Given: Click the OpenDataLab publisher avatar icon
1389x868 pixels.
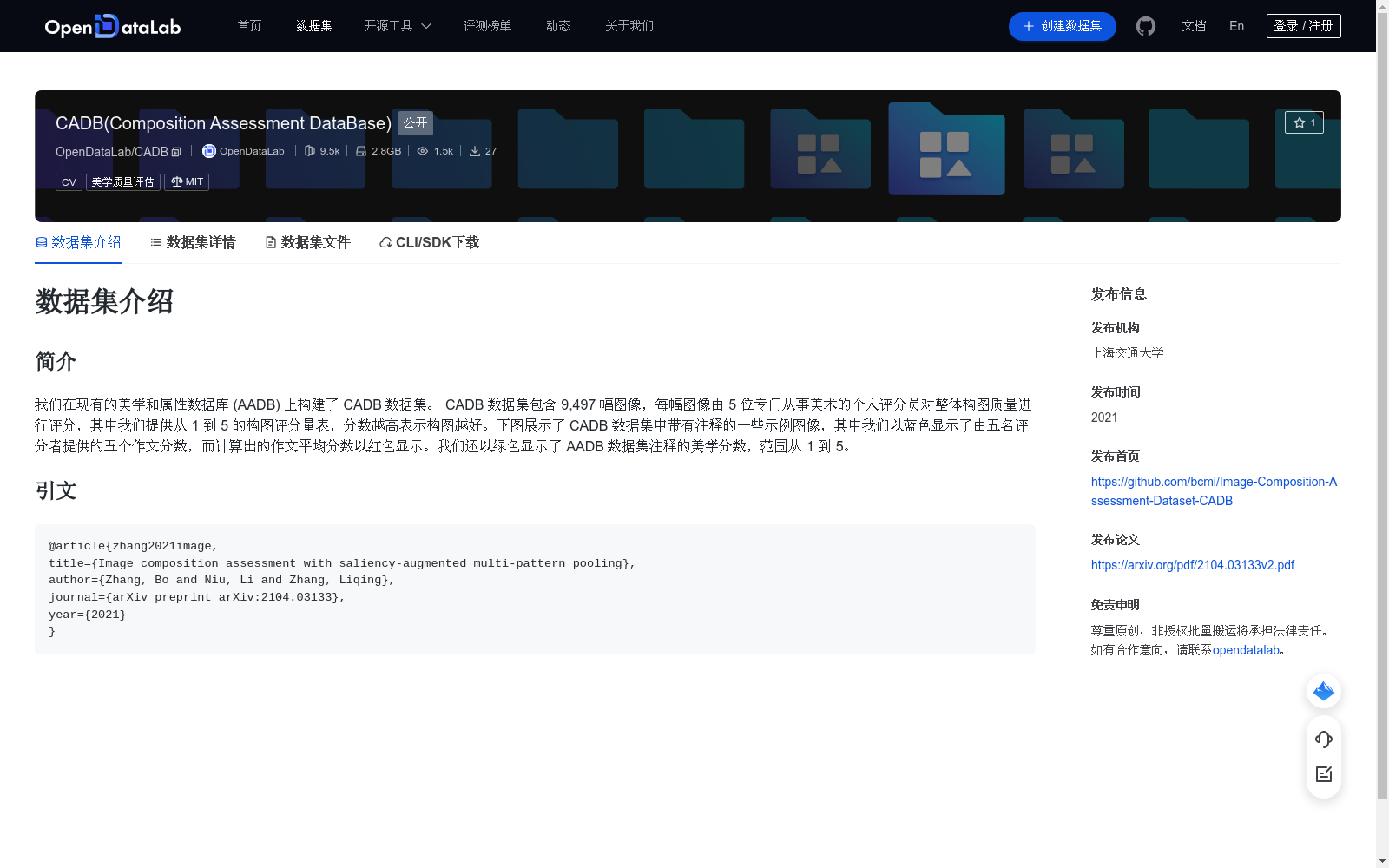Looking at the screenshot, I should pos(209,151).
